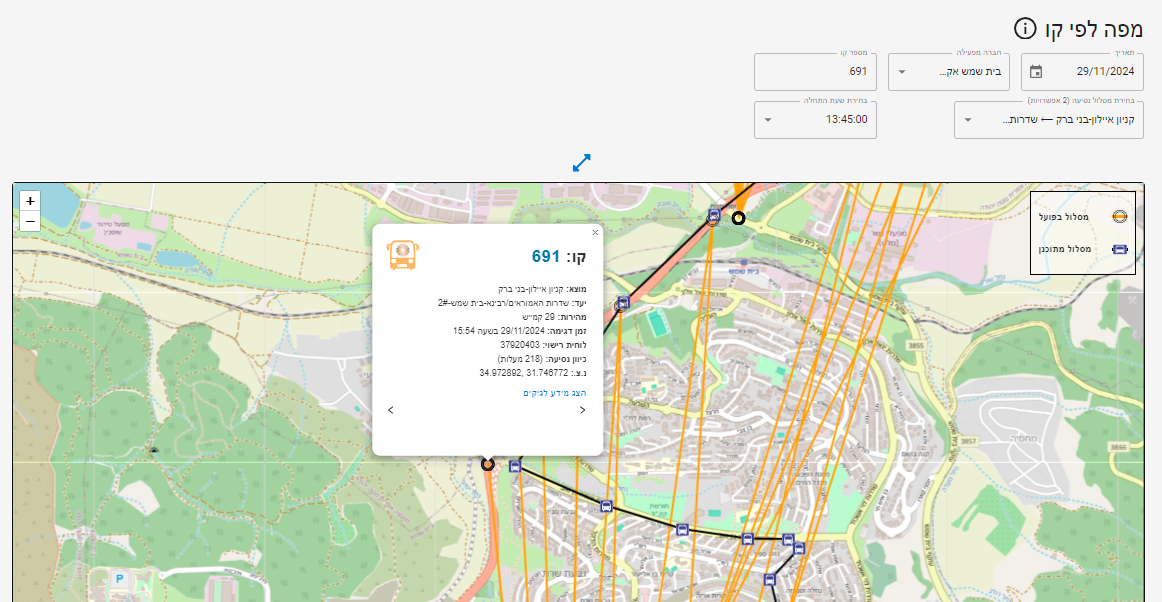Screen dimensions: 1162x602
Task: Click popup text מוצא: קניון איילון-בני ברק
Action: (x=542, y=289)
